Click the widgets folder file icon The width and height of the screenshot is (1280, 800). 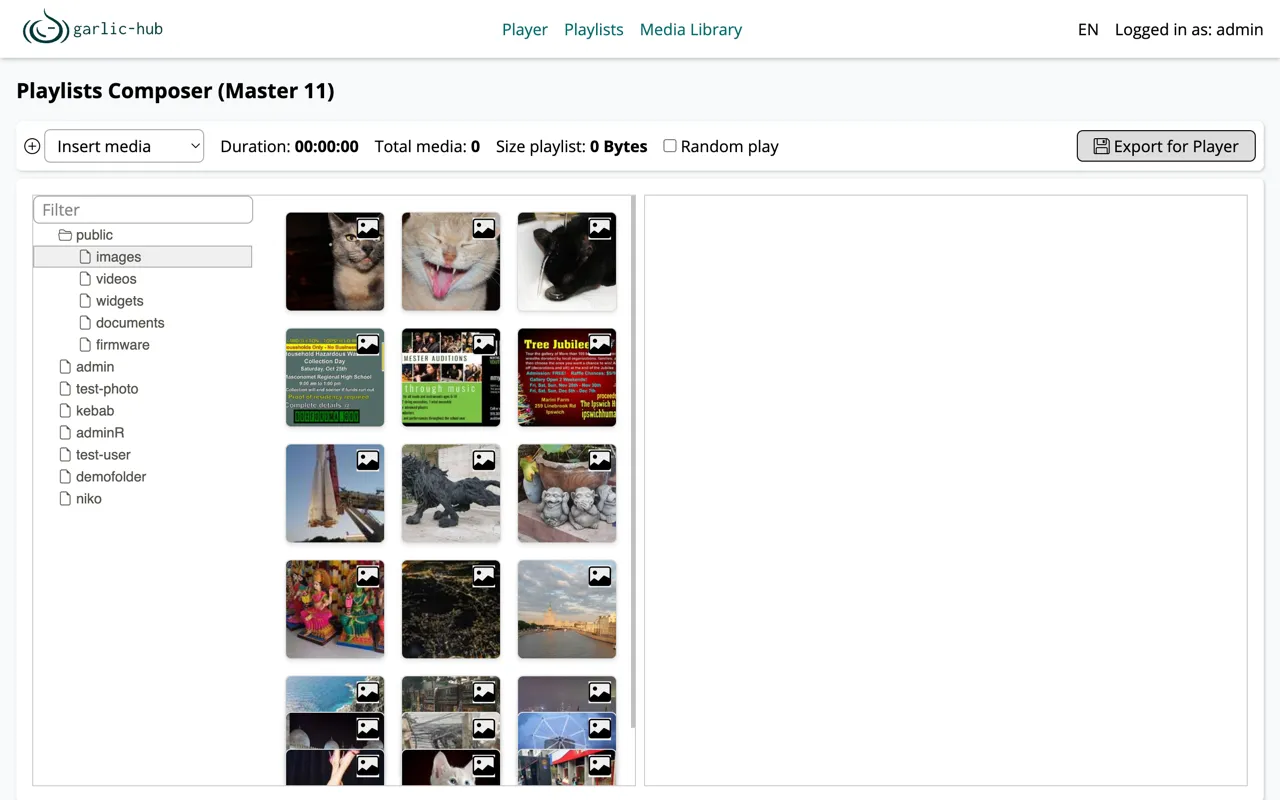[85, 301]
